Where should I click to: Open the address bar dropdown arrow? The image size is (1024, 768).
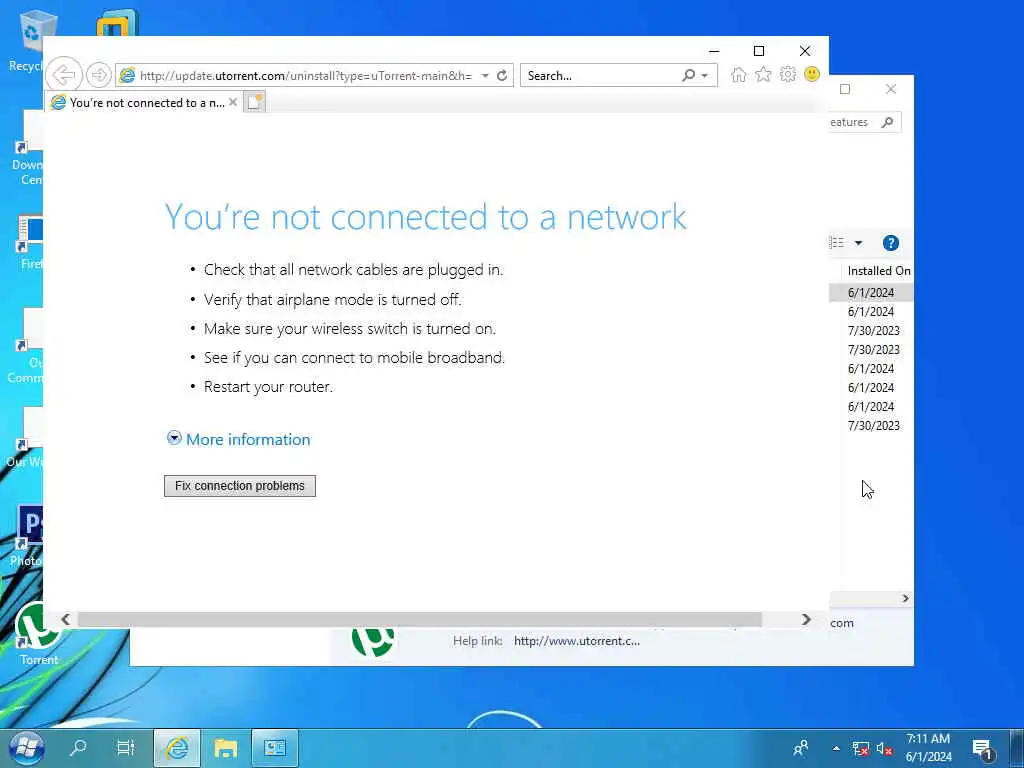tap(485, 76)
